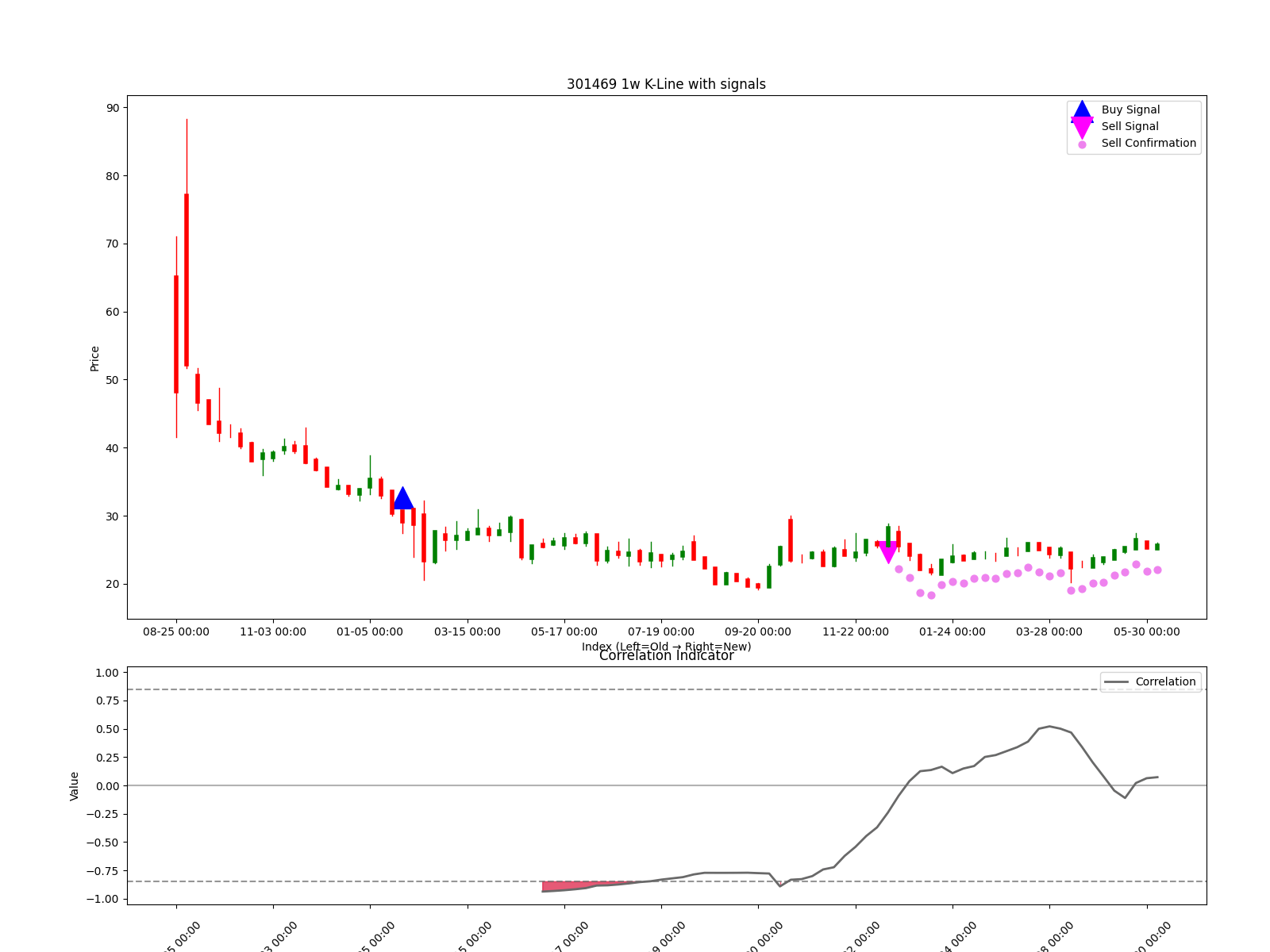Click the Sell Signal legend marker
Image resolution: width=1270 pixels, height=952 pixels.
click(1082, 128)
